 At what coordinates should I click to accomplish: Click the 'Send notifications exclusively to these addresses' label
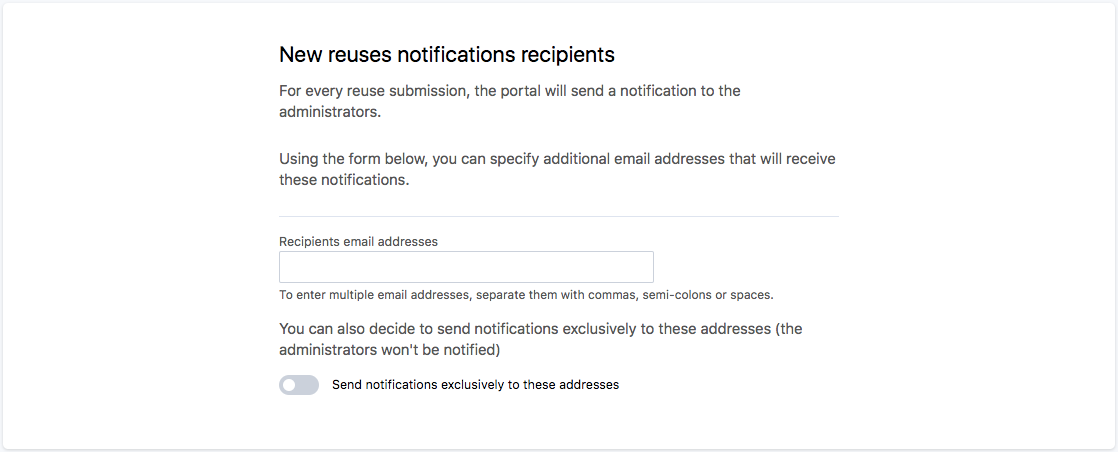475,385
